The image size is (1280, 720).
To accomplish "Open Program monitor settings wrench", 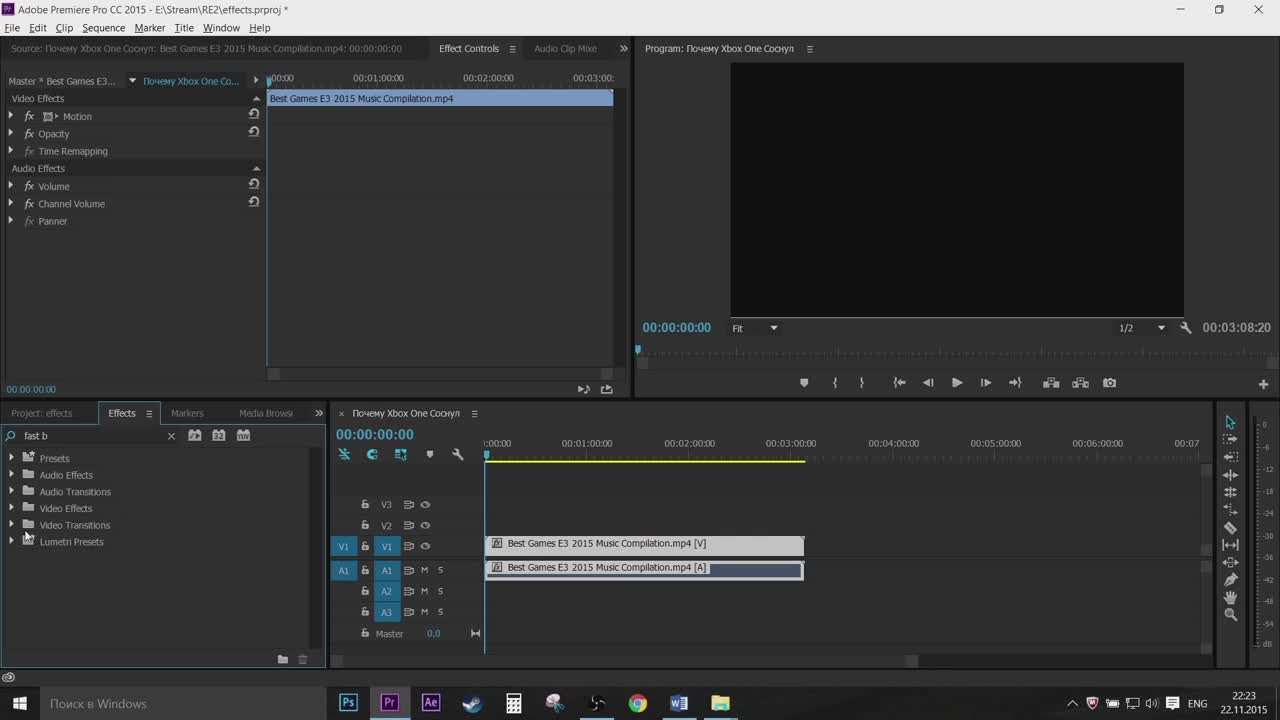I will pyautogui.click(x=1186, y=328).
